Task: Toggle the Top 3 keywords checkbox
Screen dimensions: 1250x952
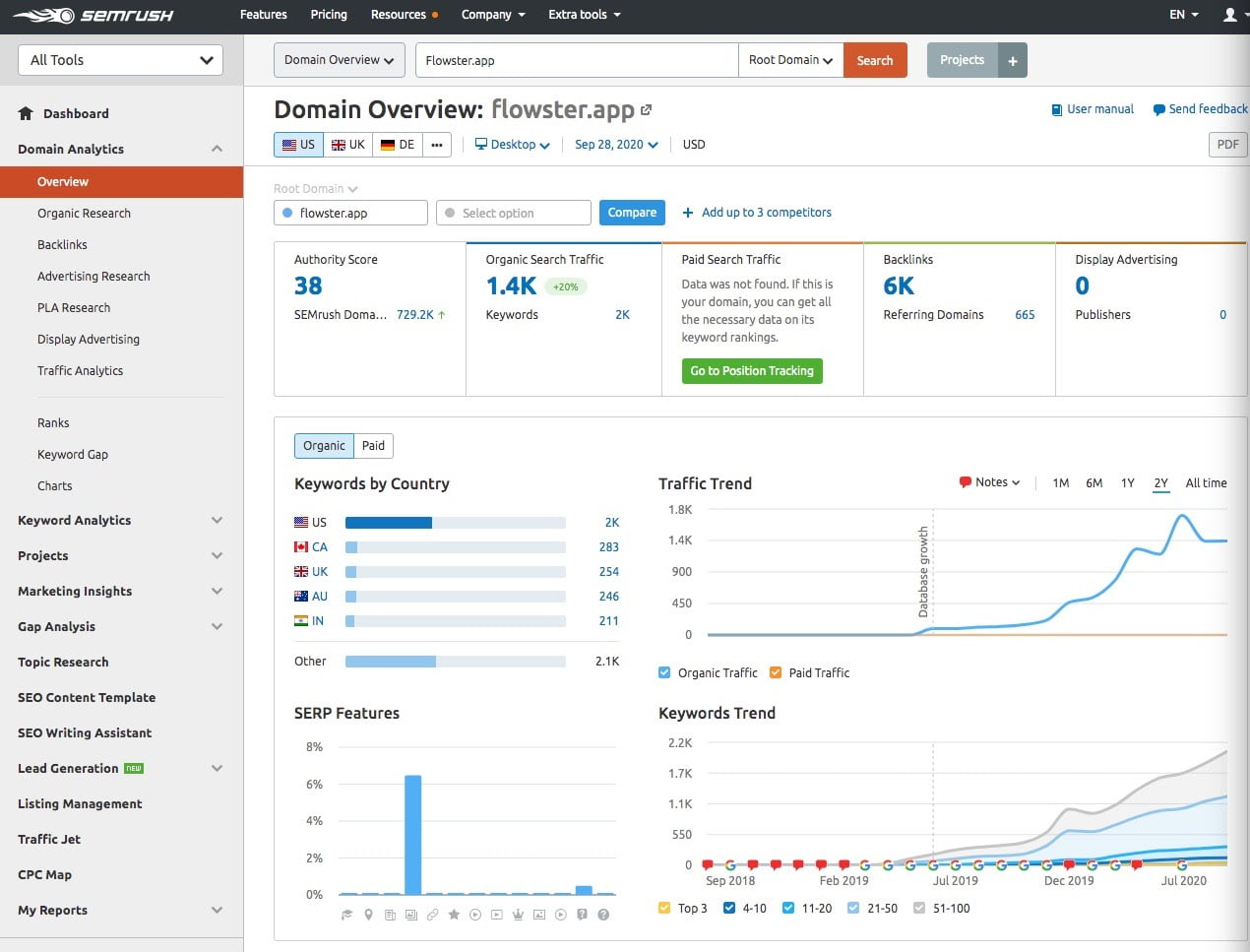Action: 664,908
